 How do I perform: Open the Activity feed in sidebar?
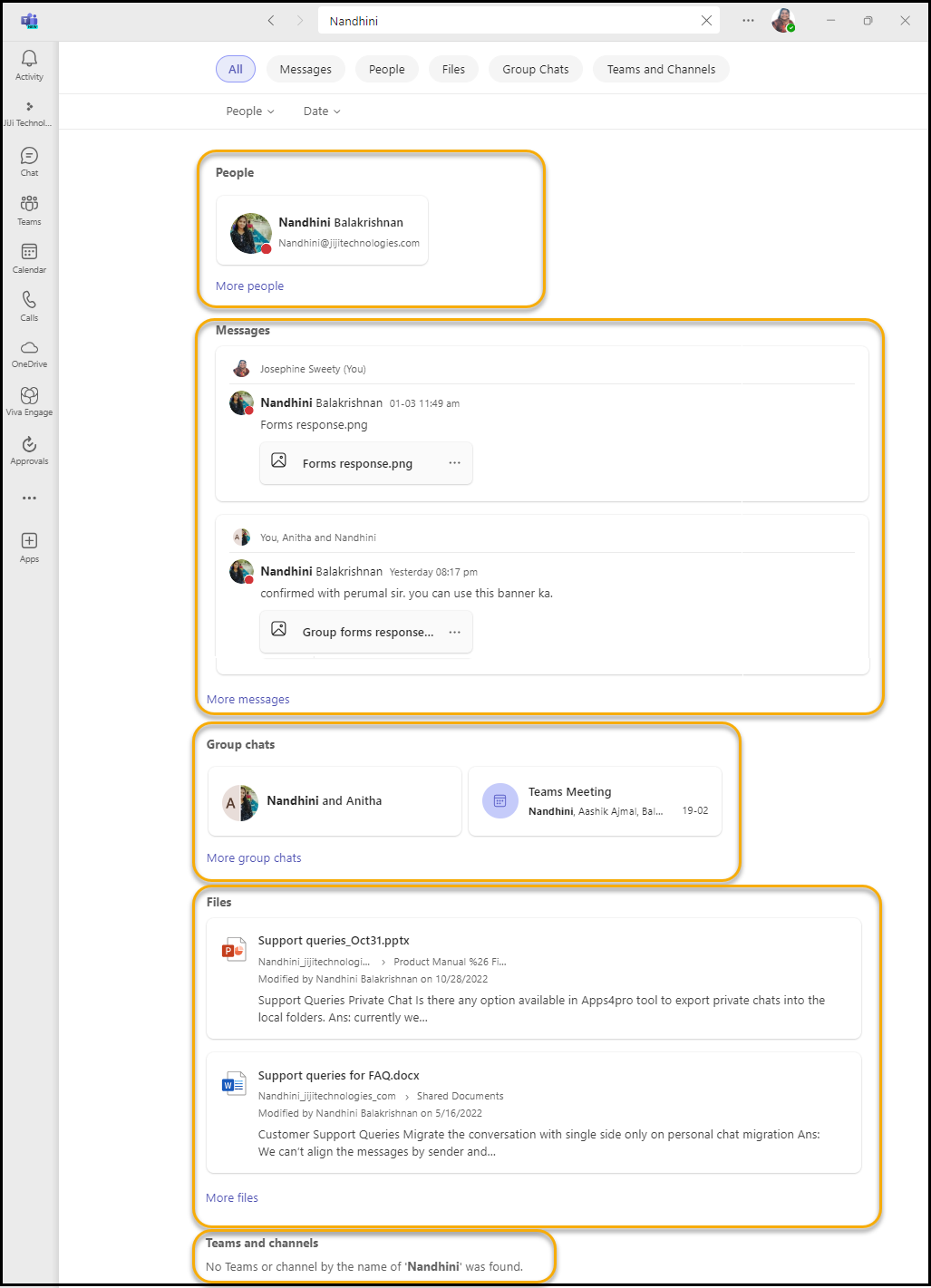[29, 64]
